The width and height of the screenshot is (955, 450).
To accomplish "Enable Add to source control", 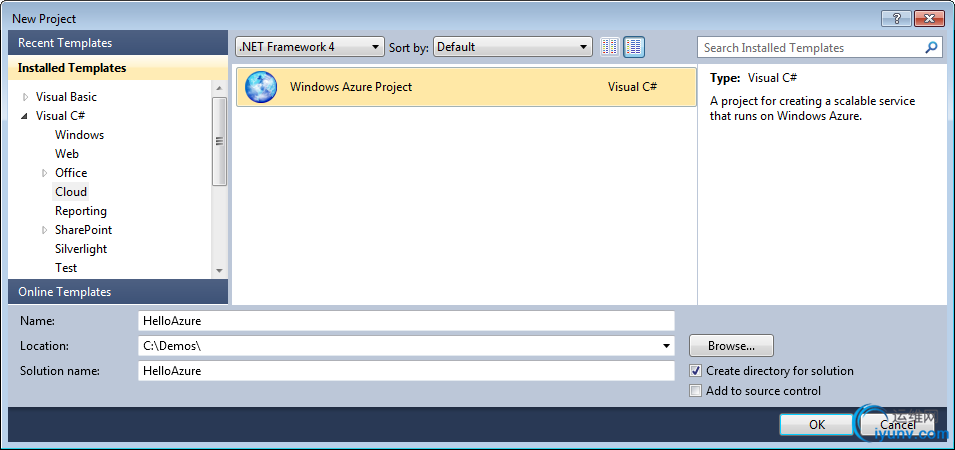I will tap(696, 391).
